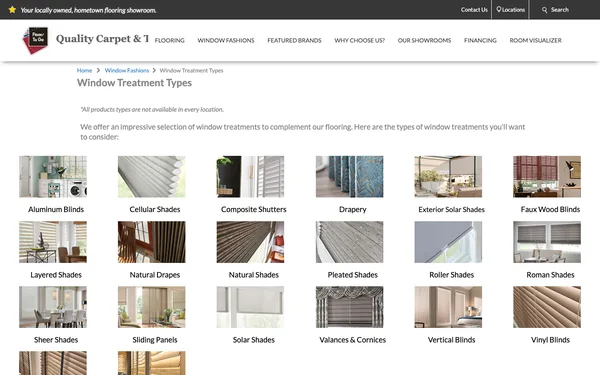The height and width of the screenshot is (375, 600).
Task: Open the Natural Drapes thumbnail image
Action: 152,242
